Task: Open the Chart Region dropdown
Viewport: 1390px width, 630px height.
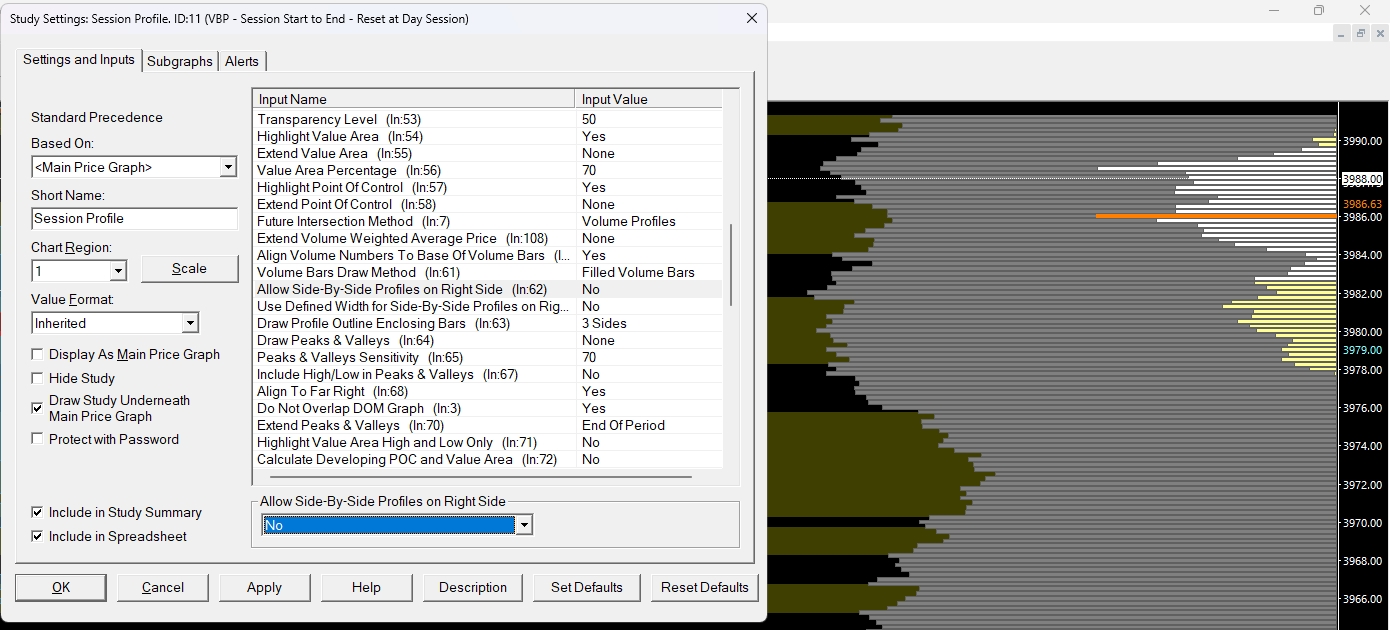Action: (x=118, y=271)
